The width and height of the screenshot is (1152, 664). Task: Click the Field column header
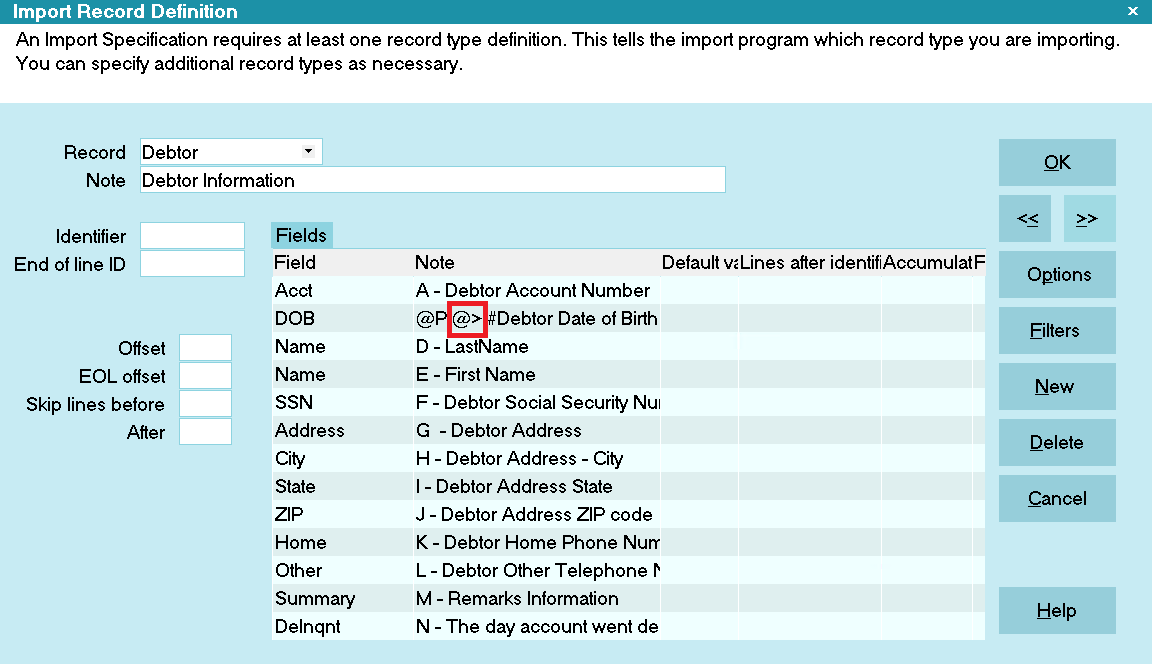pyautogui.click(x=342, y=262)
